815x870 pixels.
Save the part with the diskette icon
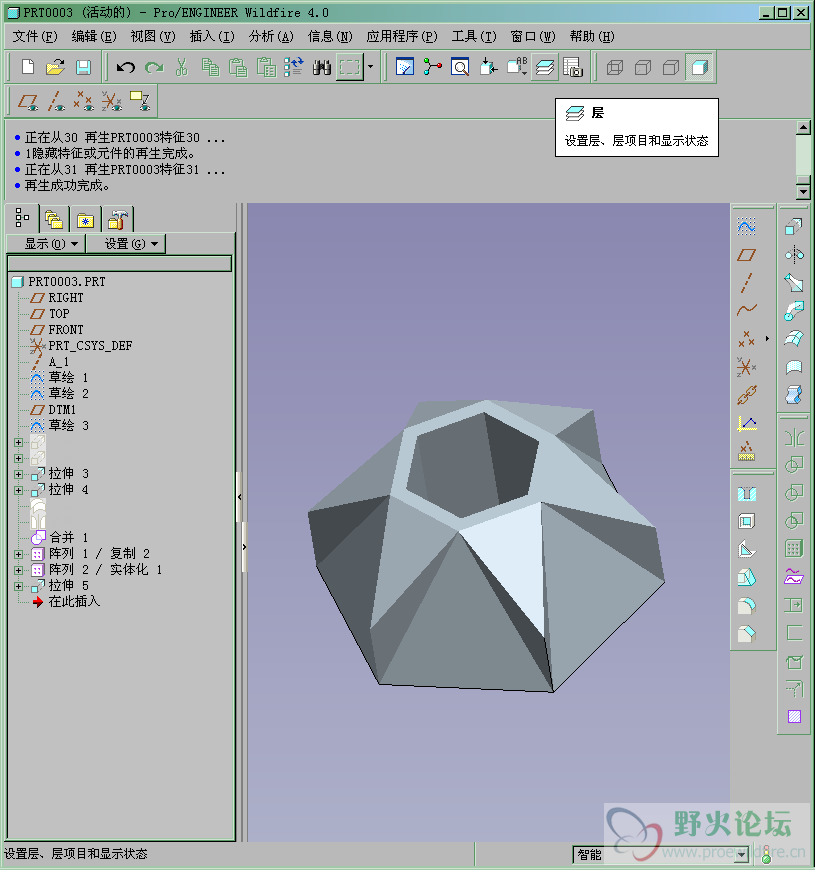point(83,67)
